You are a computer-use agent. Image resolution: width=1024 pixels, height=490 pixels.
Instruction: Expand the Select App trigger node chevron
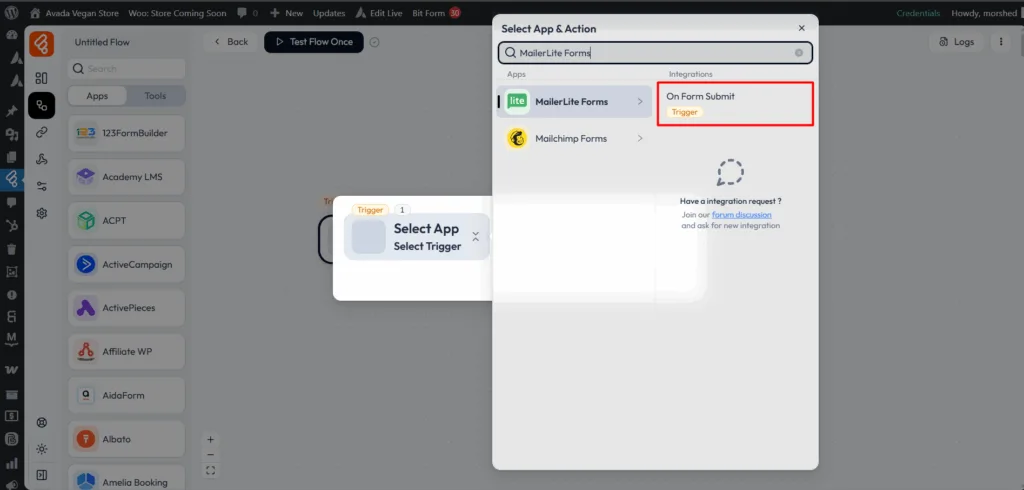coord(475,237)
